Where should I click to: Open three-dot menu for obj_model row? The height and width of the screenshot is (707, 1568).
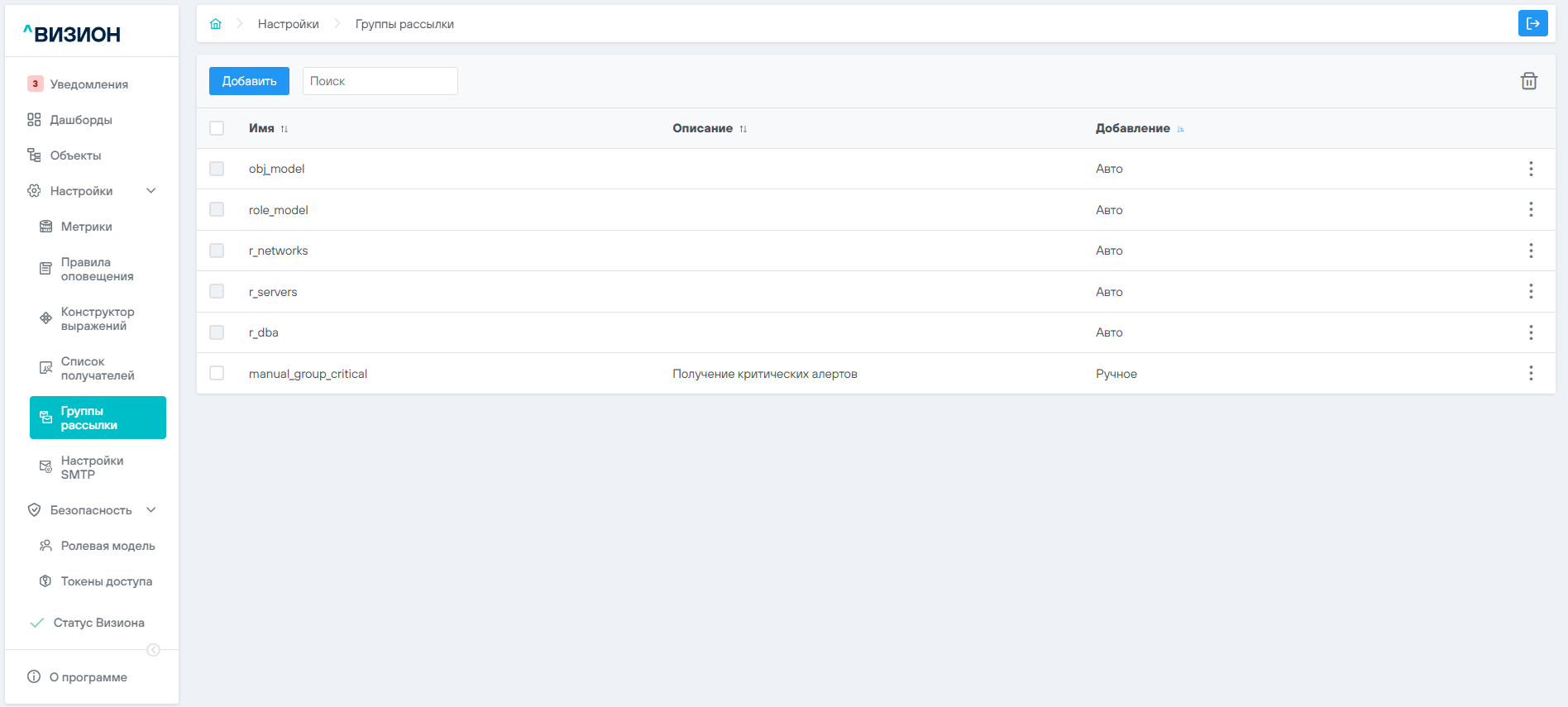point(1530,169)
